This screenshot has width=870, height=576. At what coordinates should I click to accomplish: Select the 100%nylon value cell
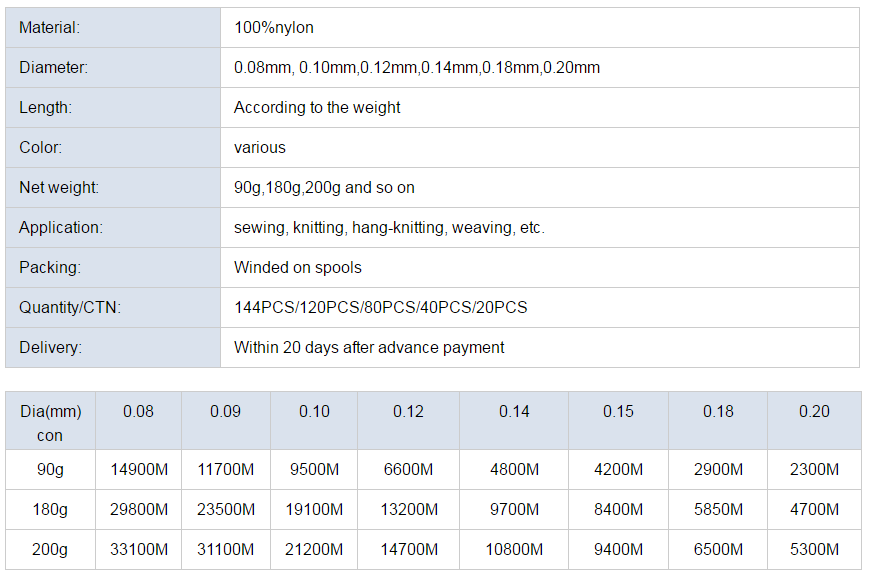tap(540, 27)
